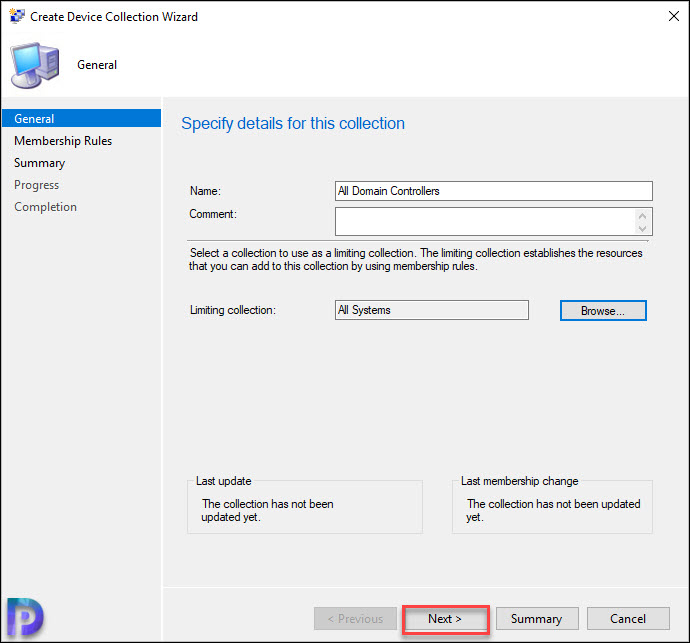Screen dimensions: 690x643
Task: Click the Limiting collection field
Action: 432,310
